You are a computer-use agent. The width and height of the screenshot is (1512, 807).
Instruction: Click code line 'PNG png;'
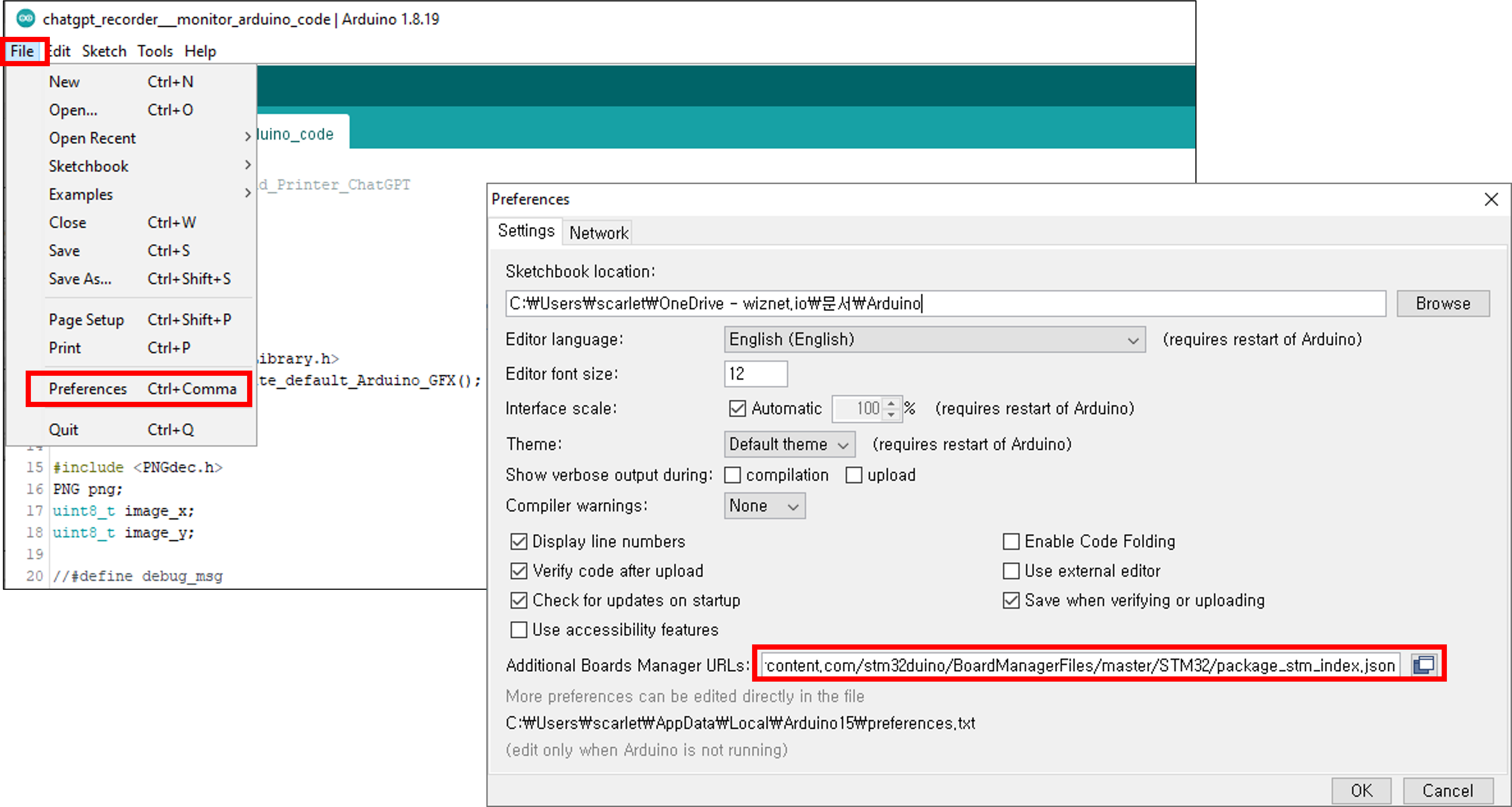coord(87,489)
